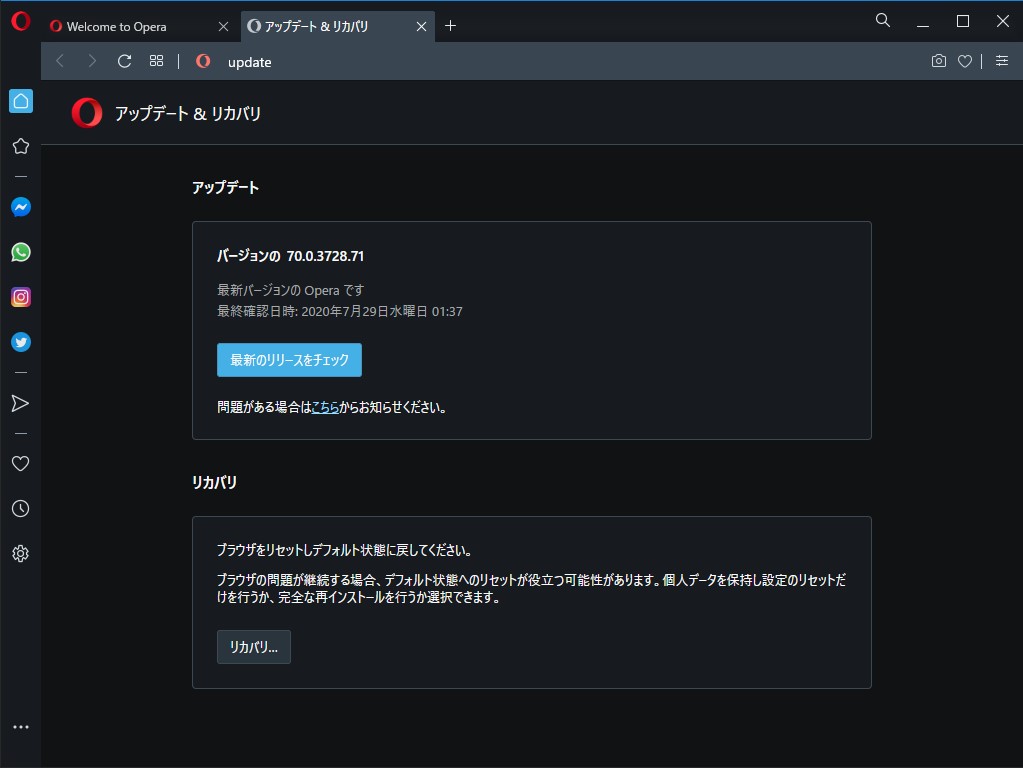The height and width of the screenshot is (768, 1023).
Task: Open My Flow paper plane sidebar icon
Action: coord(20,403)
